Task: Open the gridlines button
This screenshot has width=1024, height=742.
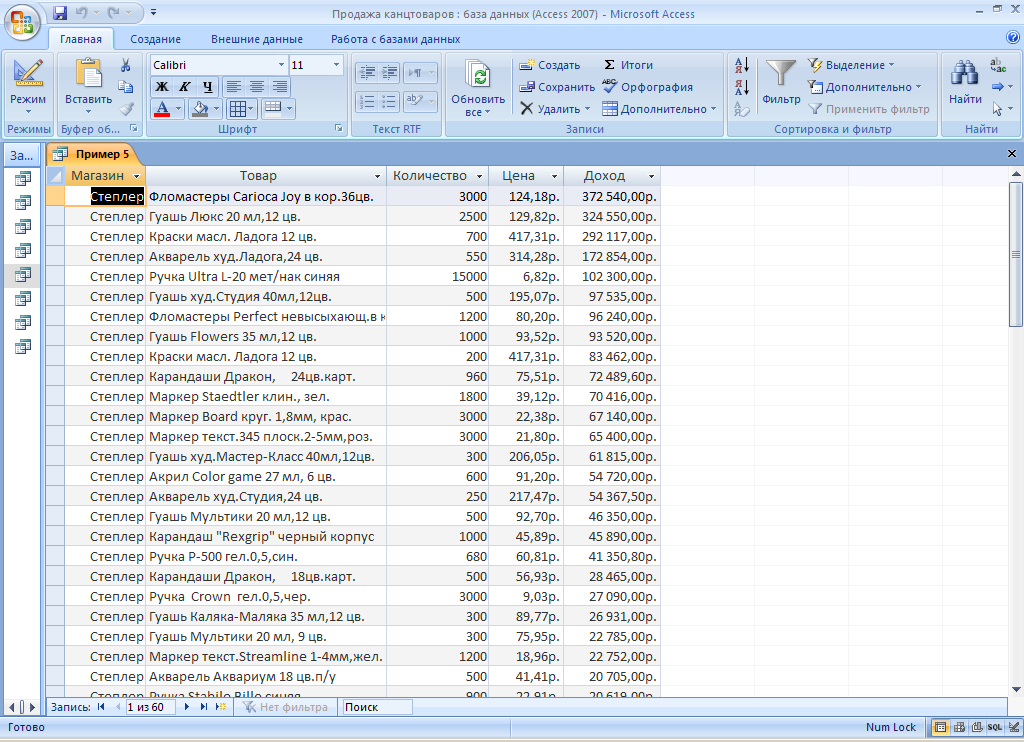Action: 242,109
